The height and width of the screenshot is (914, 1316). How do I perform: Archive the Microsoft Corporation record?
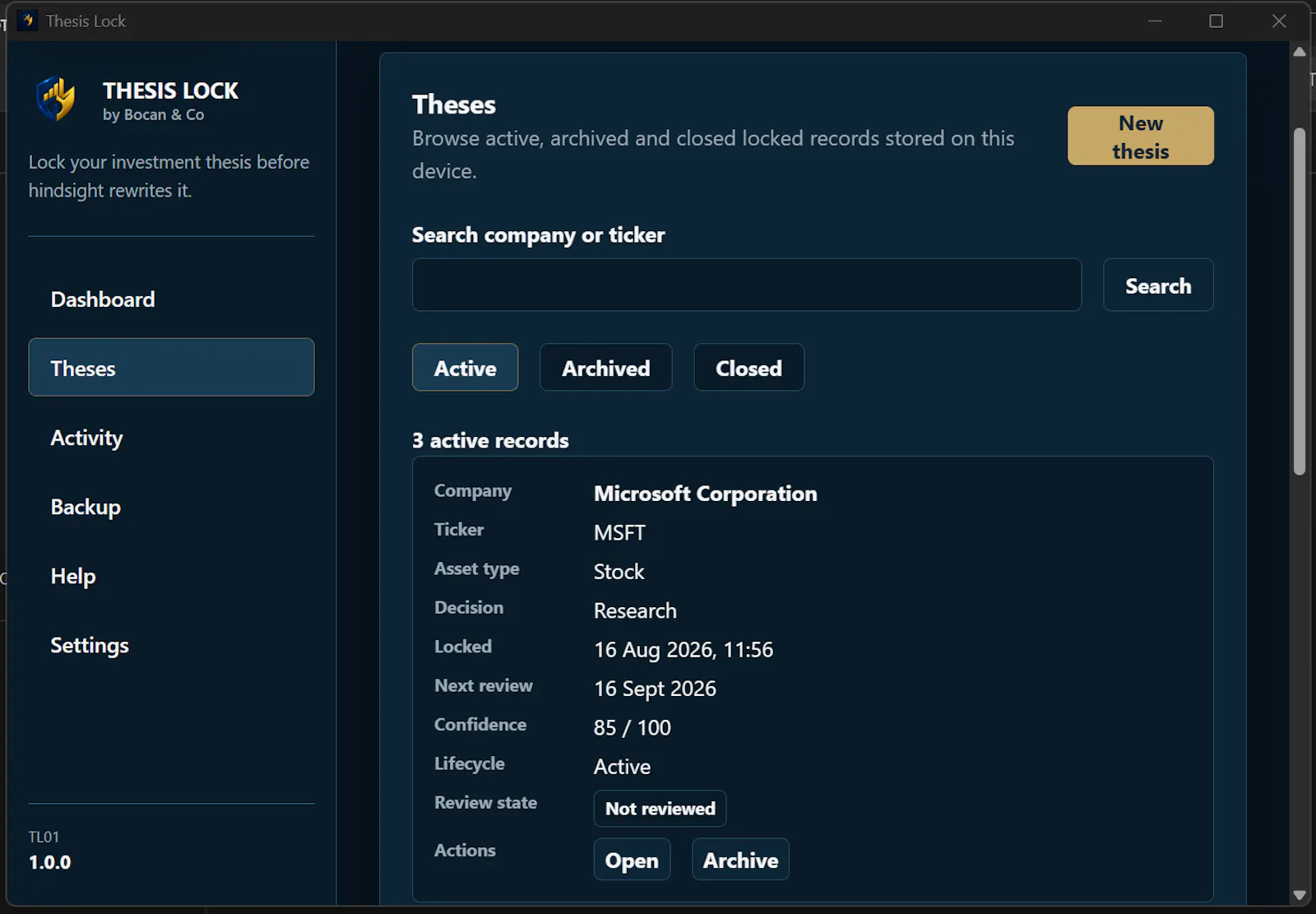coord(740,860)
